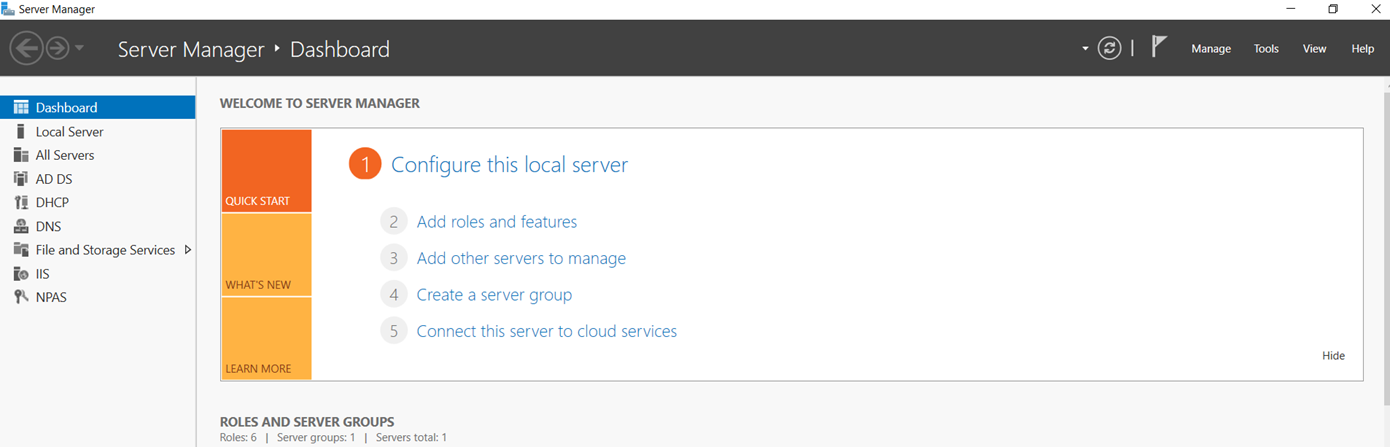Screen dimensions: 1390x447
Task: Click the DNS role icon
Action: pos(20,226)
